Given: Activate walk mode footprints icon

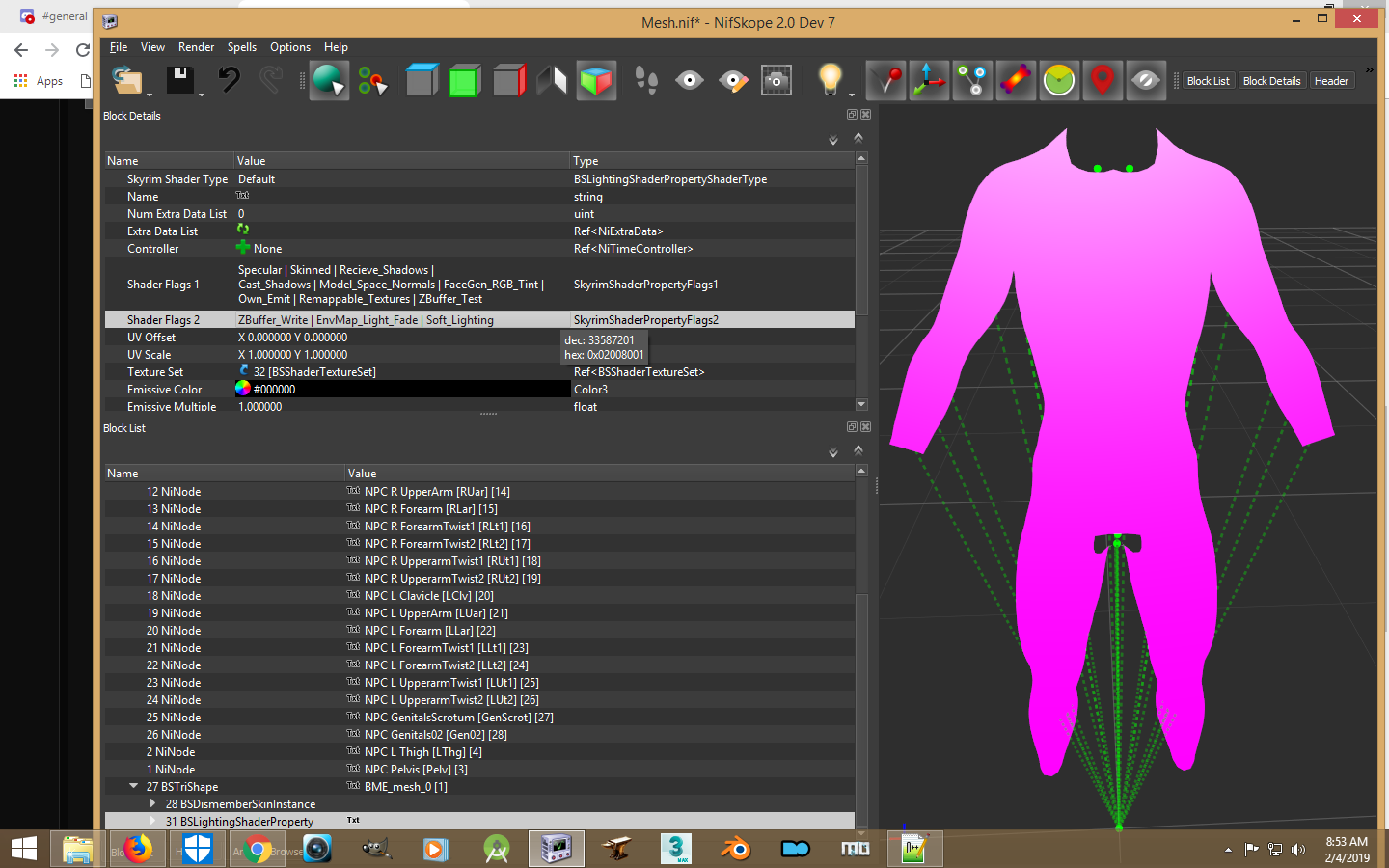Looking at the screenshot, I should click(x=645, y=80).
